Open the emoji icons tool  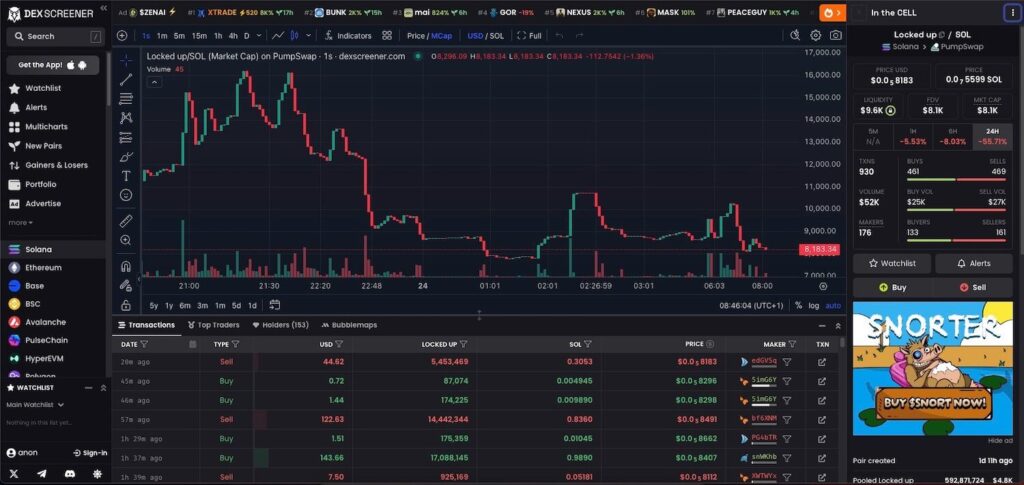(x=126, y=195)
